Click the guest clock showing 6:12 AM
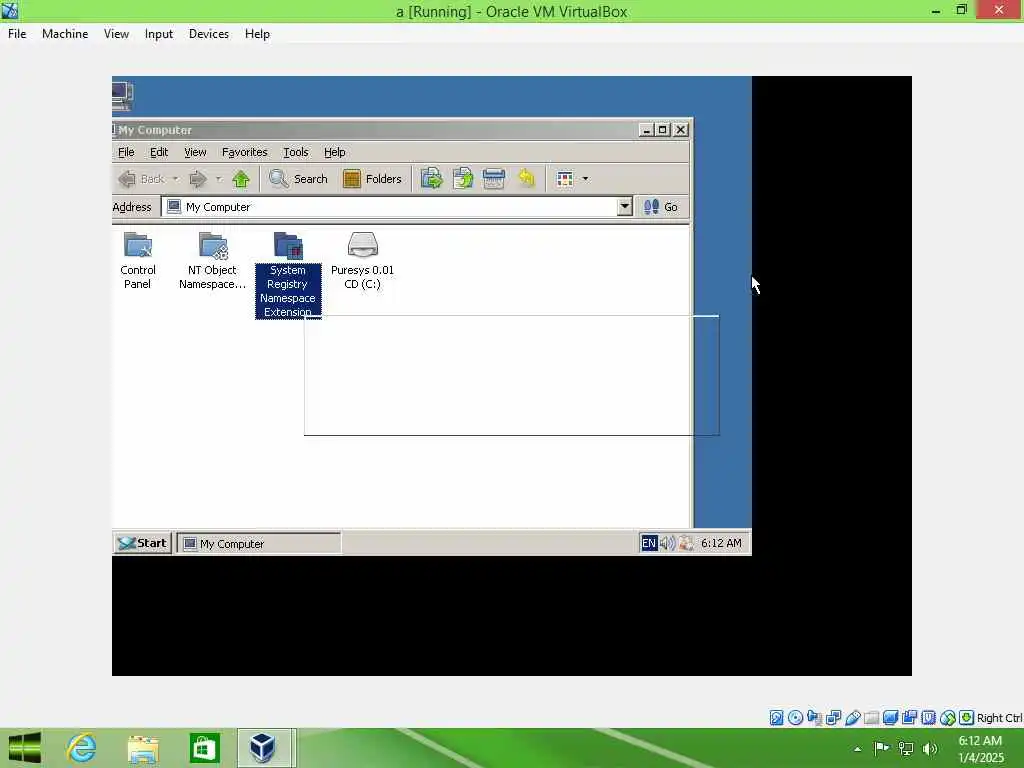Viewport: 1024px width, 768px height. pyautogui.click(x=721, y=543)
